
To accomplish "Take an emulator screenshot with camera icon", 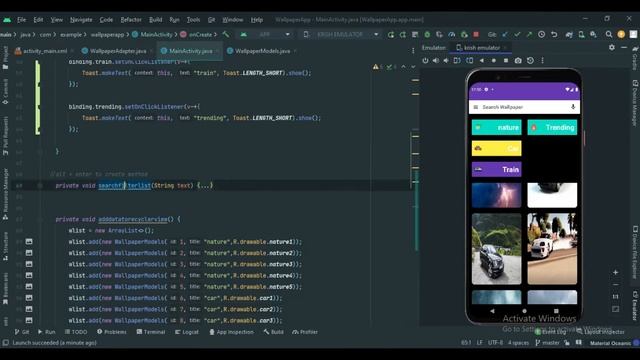I will pyautogui.click(x=518, y=60).
